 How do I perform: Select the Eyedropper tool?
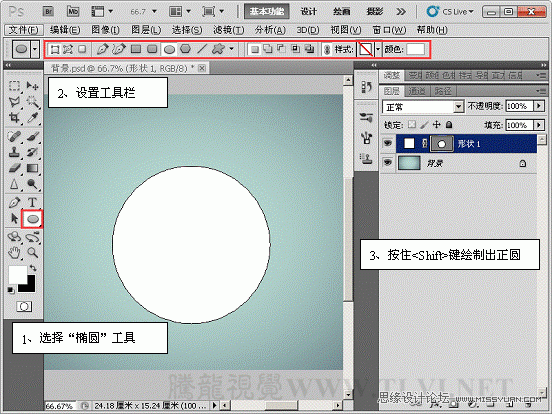pos(32,118)
